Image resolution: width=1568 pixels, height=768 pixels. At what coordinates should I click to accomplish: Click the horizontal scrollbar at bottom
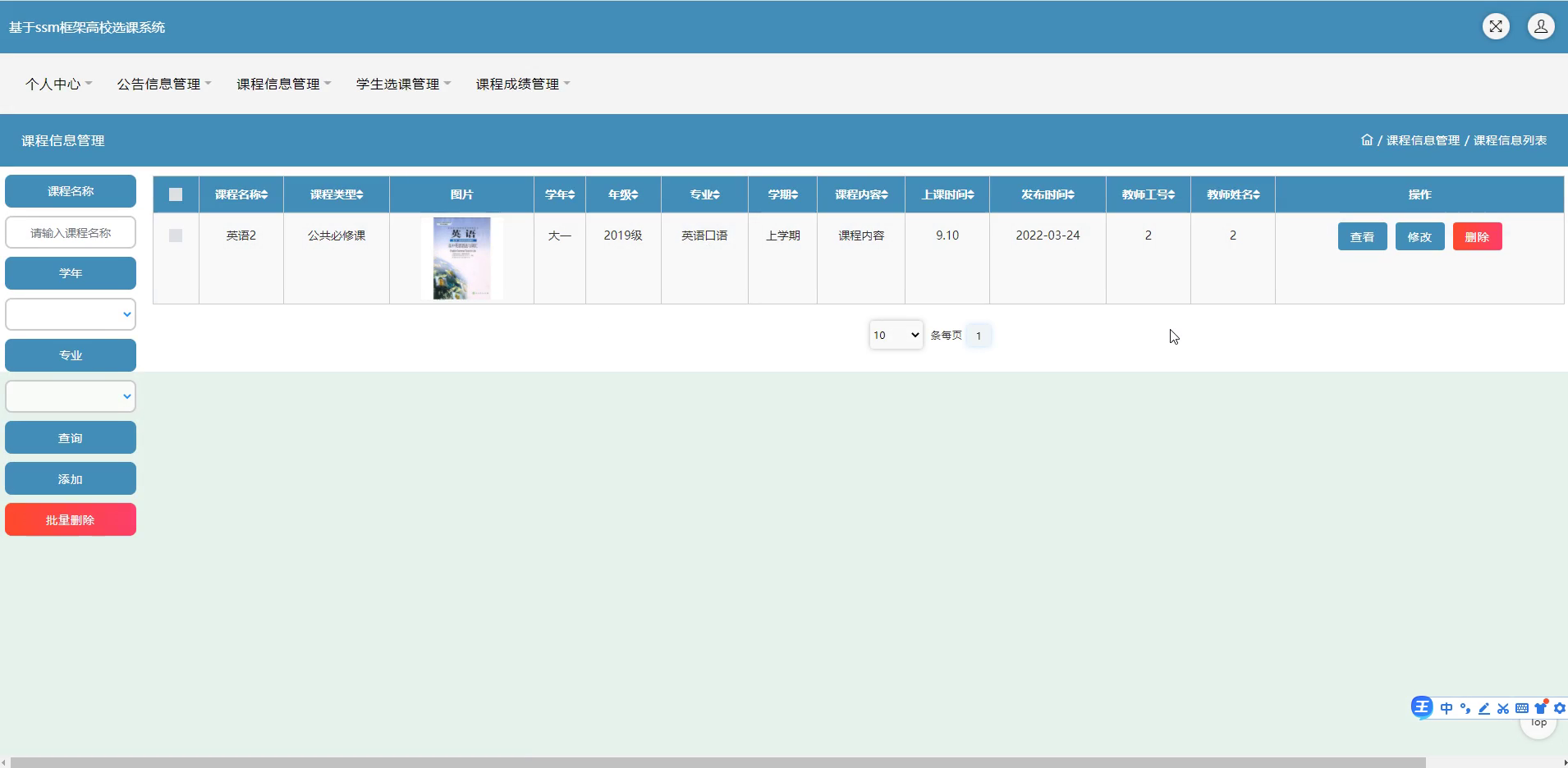pyautogui.click(x=717, y=762)
